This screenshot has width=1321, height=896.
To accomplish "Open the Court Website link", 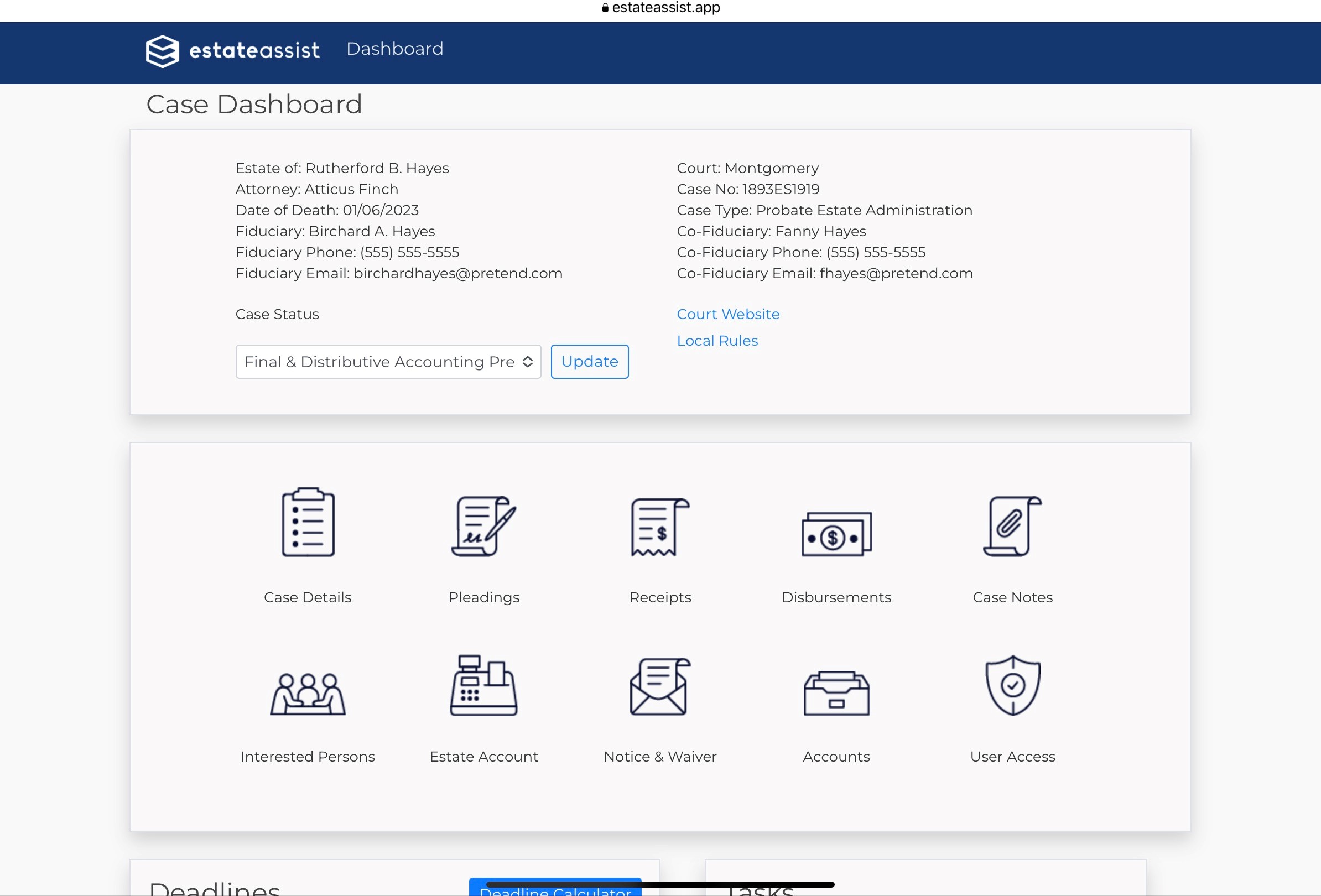I will [728, 314].
